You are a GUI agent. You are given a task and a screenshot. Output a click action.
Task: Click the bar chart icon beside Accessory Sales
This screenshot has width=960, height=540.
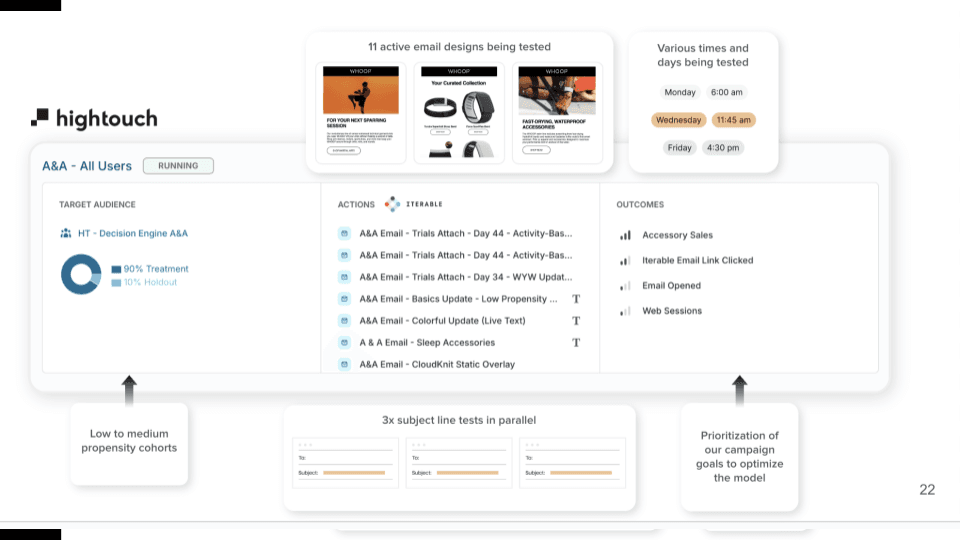(x=625, y=235)
